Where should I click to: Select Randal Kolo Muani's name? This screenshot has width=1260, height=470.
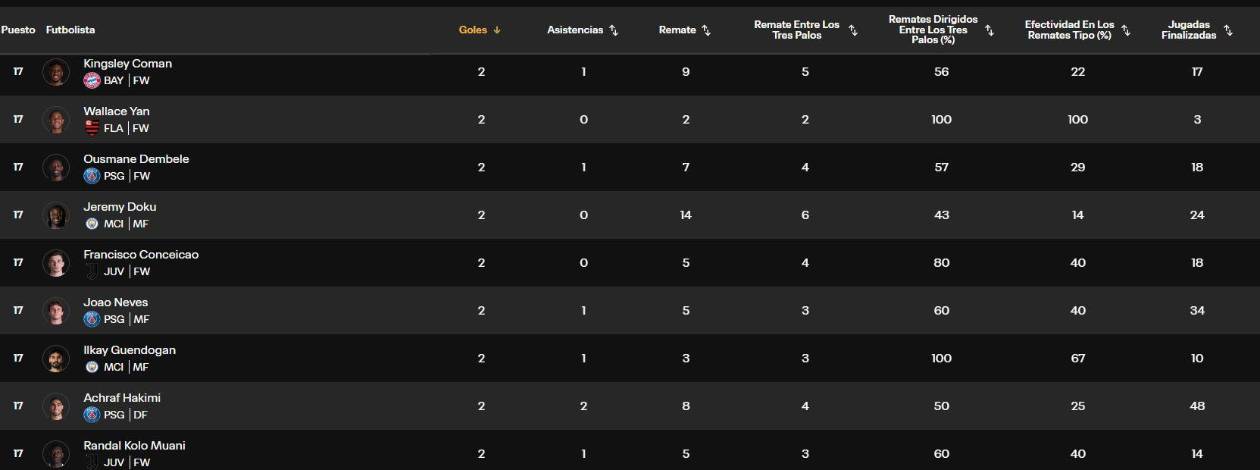[x=134, y=446]
